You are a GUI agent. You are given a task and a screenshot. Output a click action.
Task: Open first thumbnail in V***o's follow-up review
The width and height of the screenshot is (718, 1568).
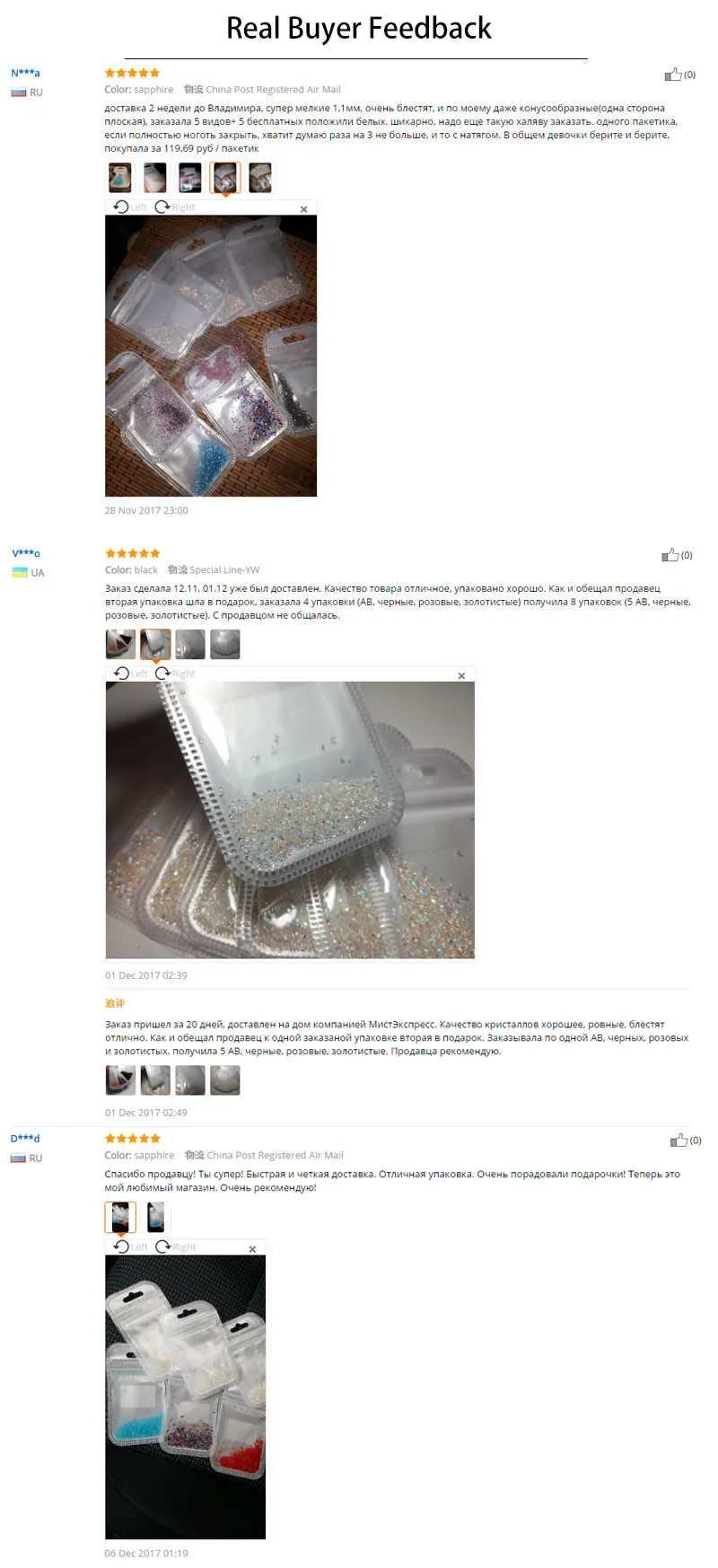[120, 1080]
